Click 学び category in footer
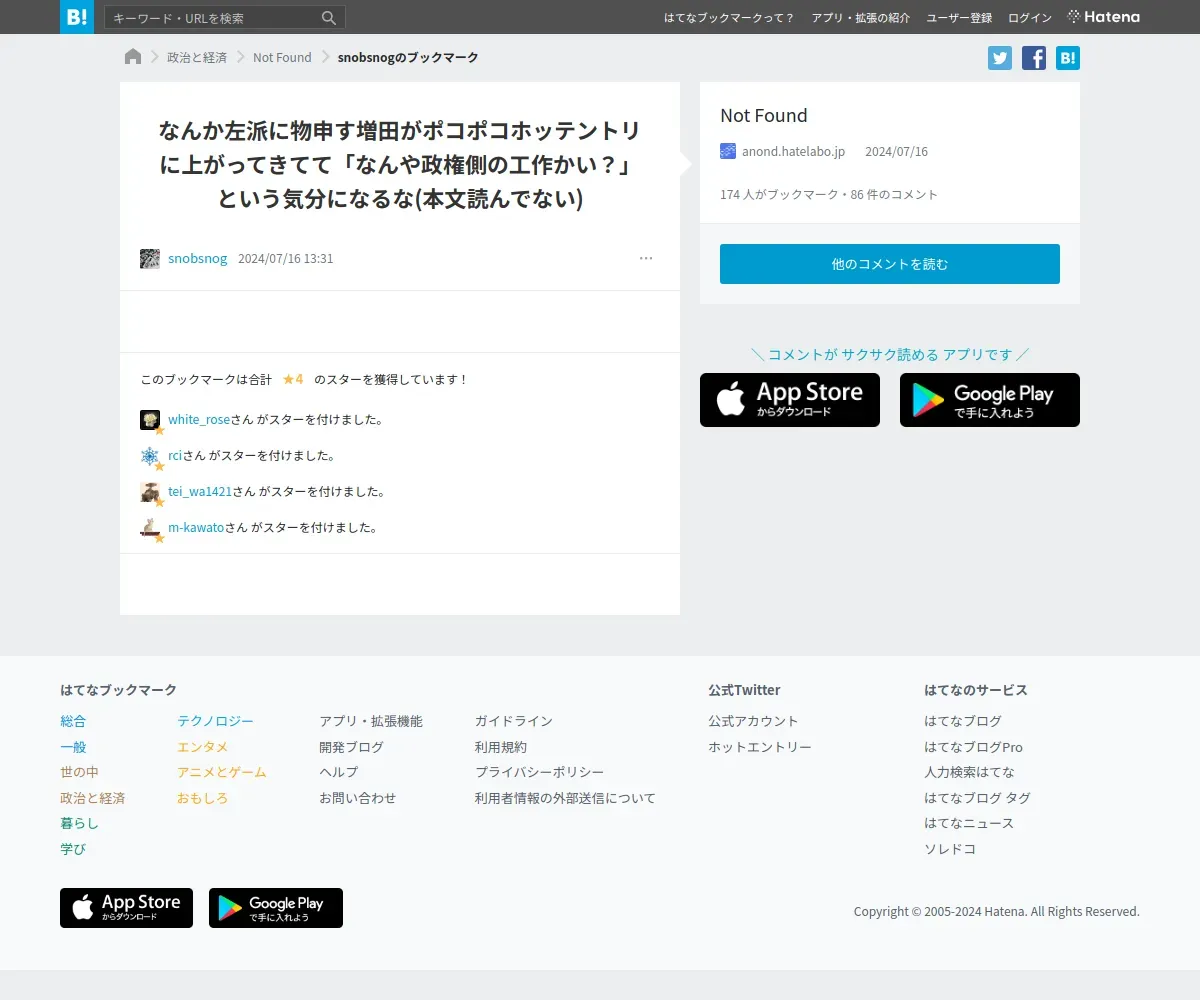This screenshot has height=1000, width=1200. (x=73, y=849)
